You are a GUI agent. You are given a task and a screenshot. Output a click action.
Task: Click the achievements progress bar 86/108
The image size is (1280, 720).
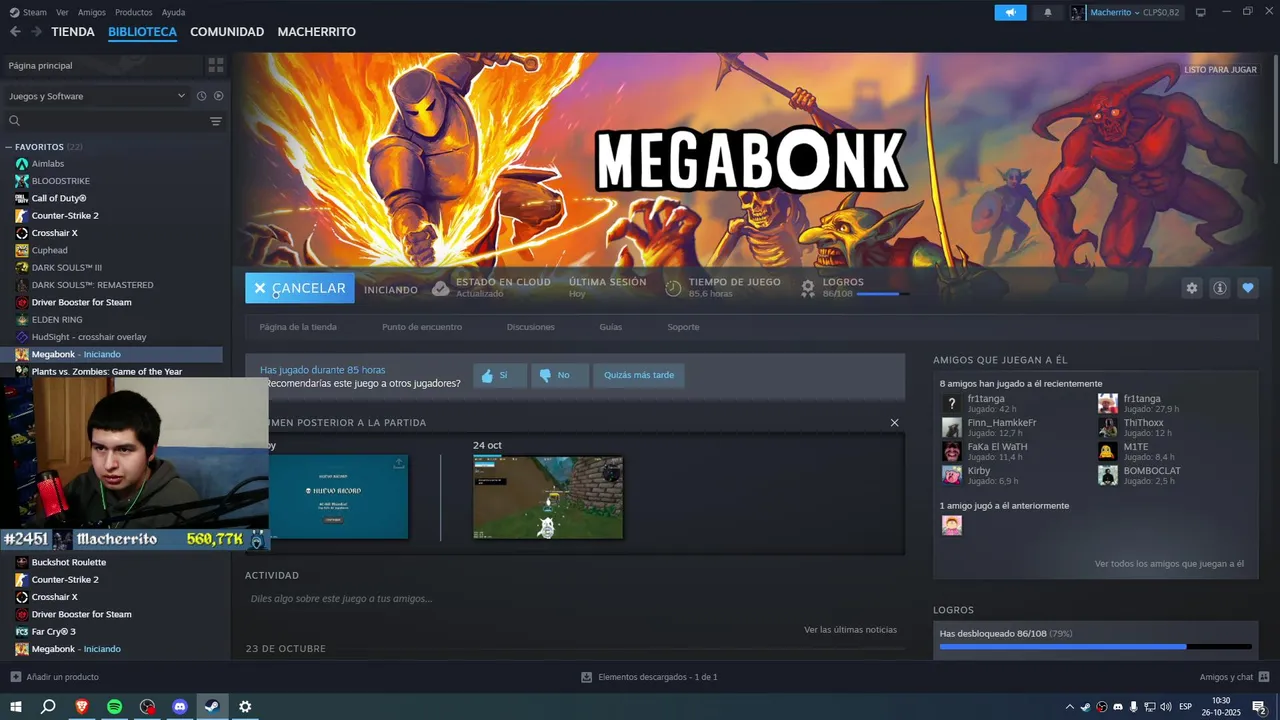tap(883, 294)
